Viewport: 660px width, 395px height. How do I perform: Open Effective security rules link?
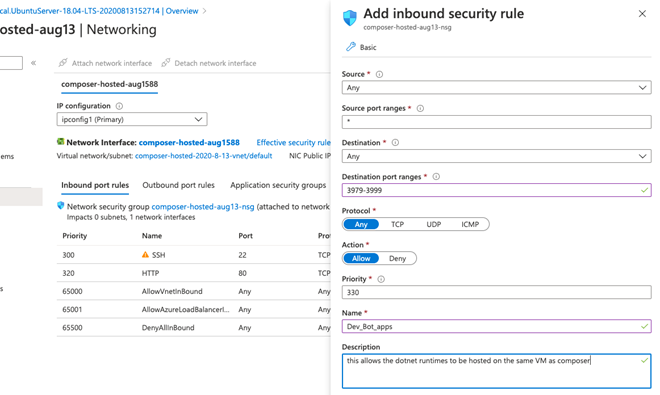(294, 142)
